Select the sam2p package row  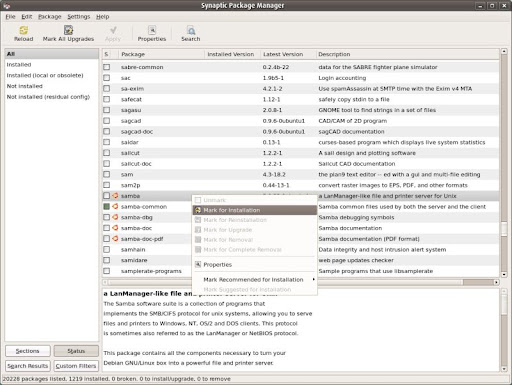coord(301,185)
